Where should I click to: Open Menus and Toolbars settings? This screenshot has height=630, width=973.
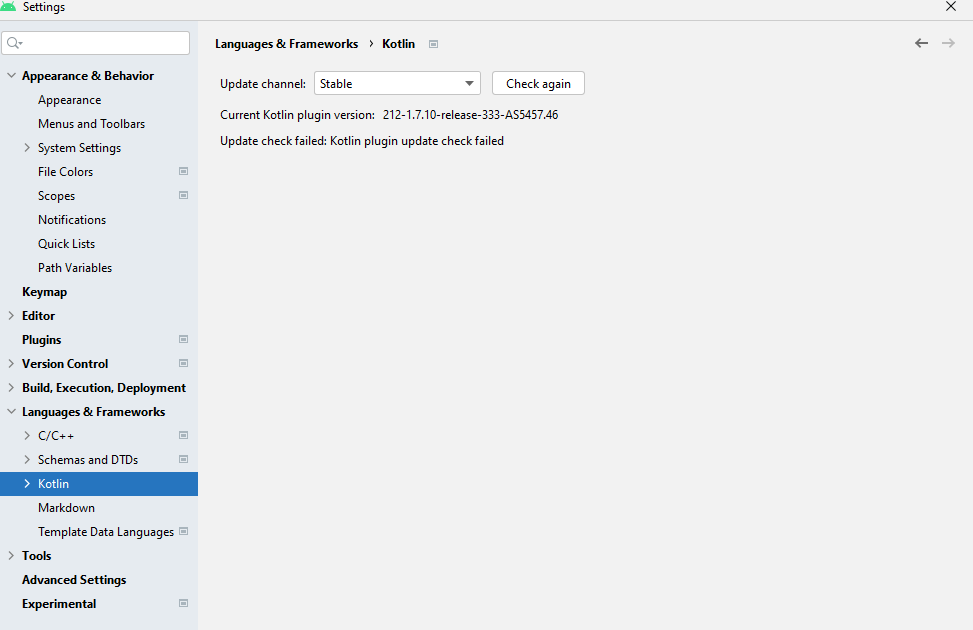[x=91, y=124]
